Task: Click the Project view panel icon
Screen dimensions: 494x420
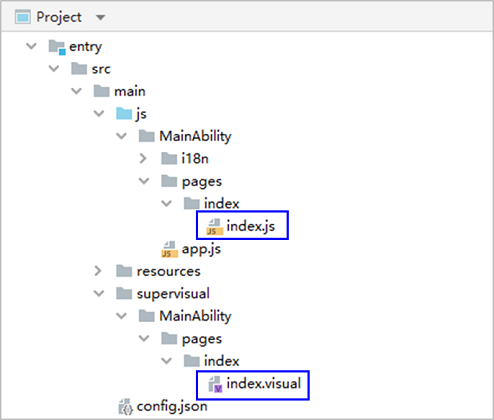Action: [23, 17]
